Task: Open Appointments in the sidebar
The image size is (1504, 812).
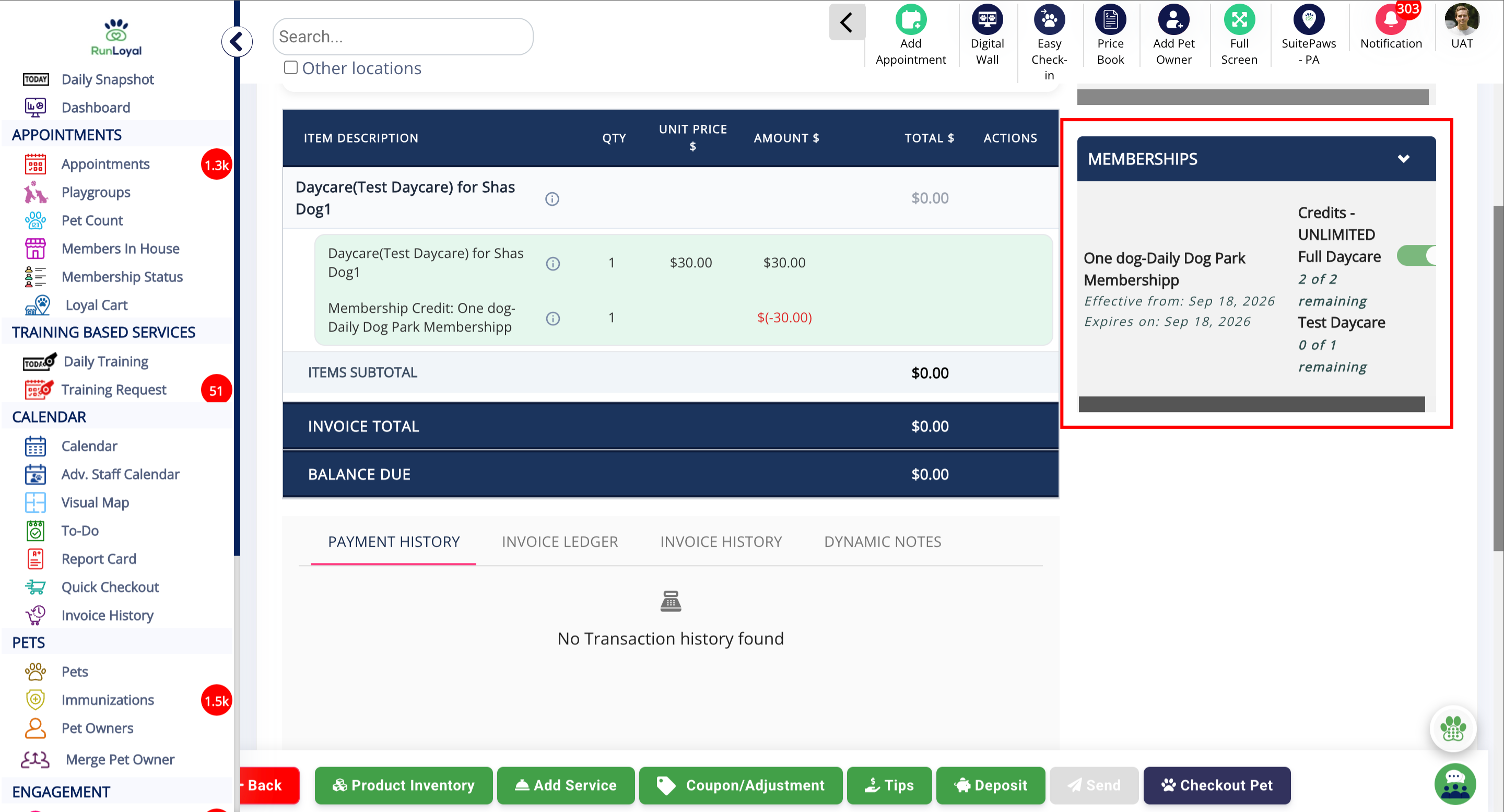Action: point(105,164)
